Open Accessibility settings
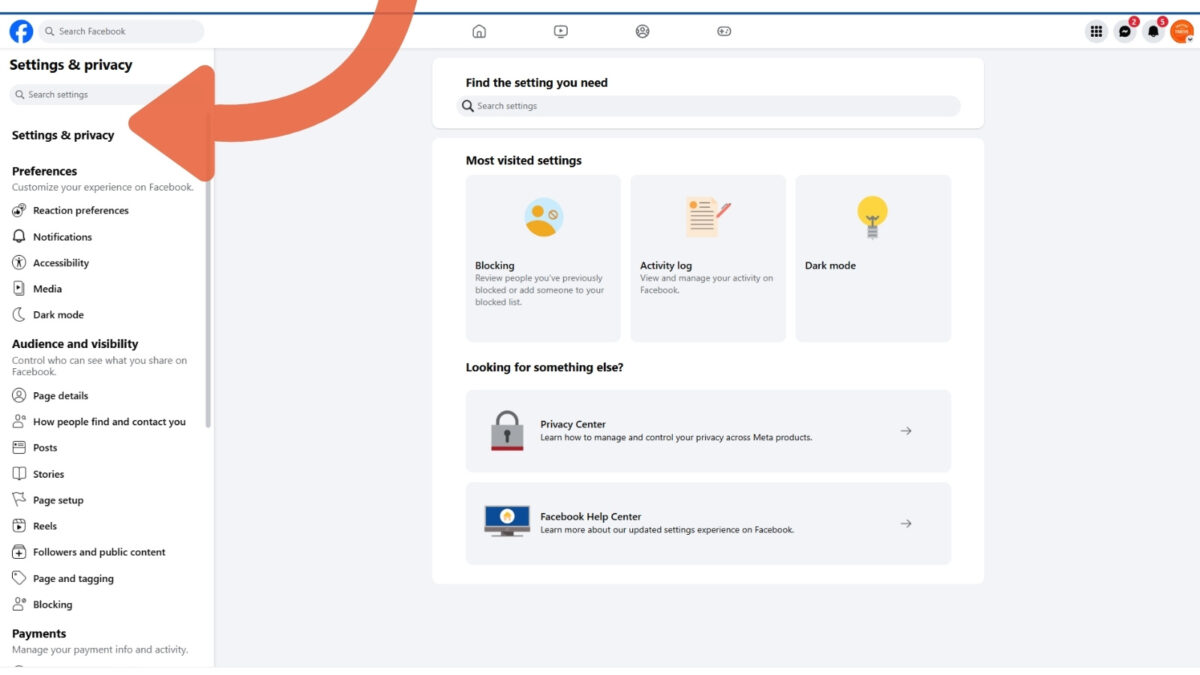Viewport: 1200px width, 675px height. tap(61, 263)
